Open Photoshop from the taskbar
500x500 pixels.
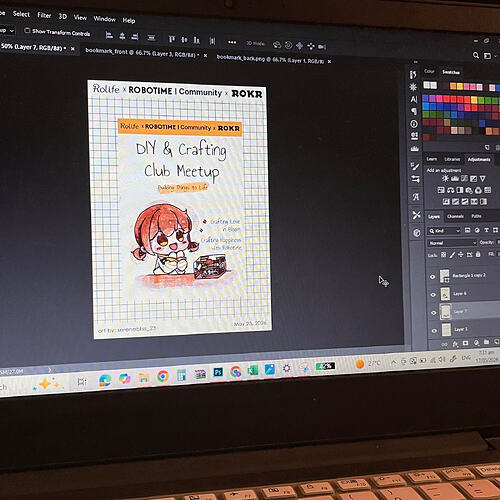click(218, 371)
